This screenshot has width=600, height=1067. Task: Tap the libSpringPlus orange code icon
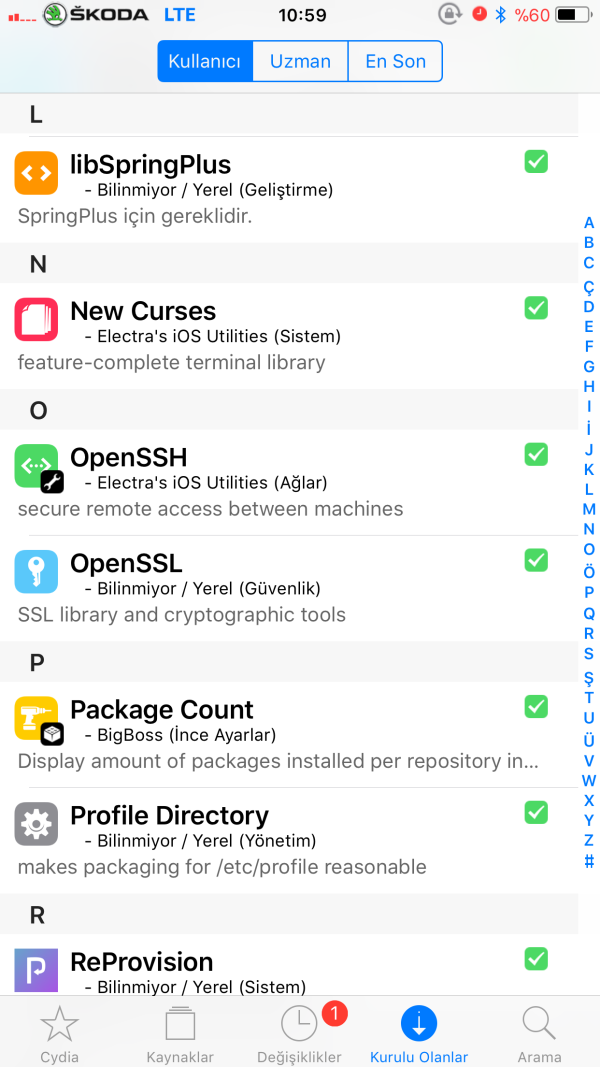point(36,173)
